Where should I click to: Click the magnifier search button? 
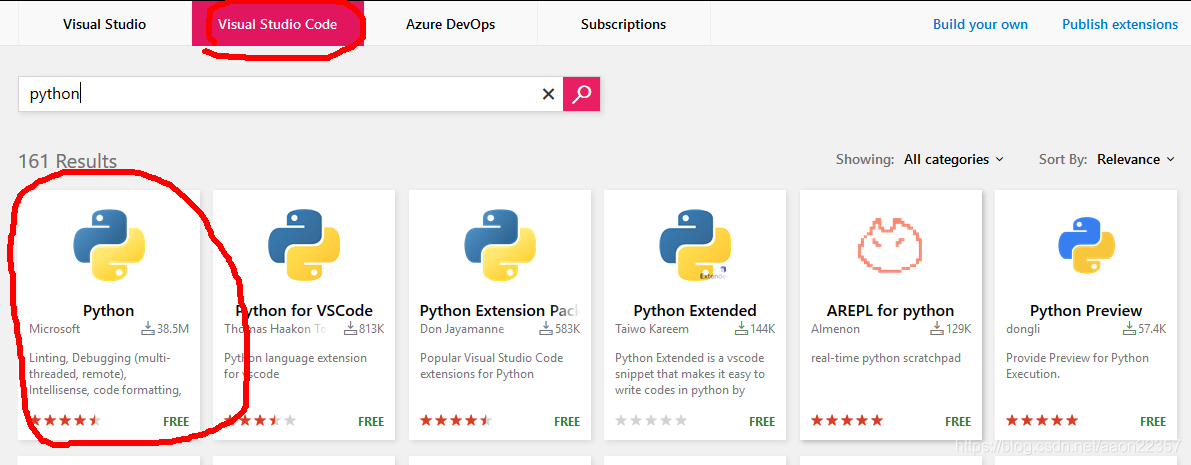581,94
